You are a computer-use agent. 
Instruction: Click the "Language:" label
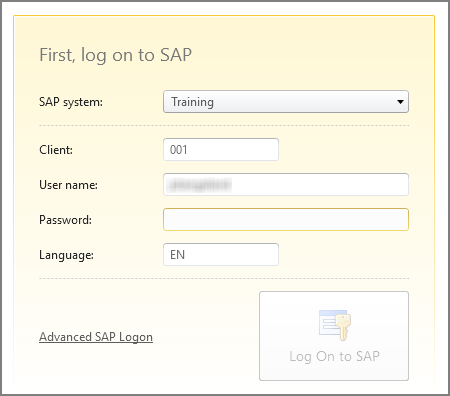click(66, 255)
